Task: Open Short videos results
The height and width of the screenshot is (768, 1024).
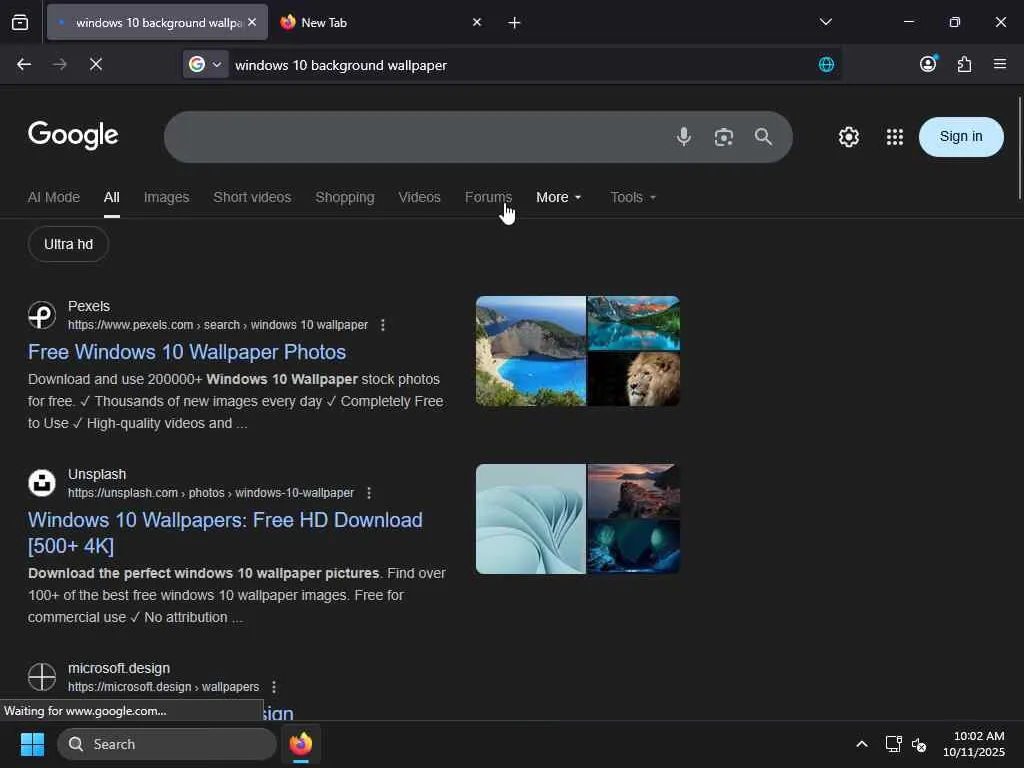Action: click(252, 197)
